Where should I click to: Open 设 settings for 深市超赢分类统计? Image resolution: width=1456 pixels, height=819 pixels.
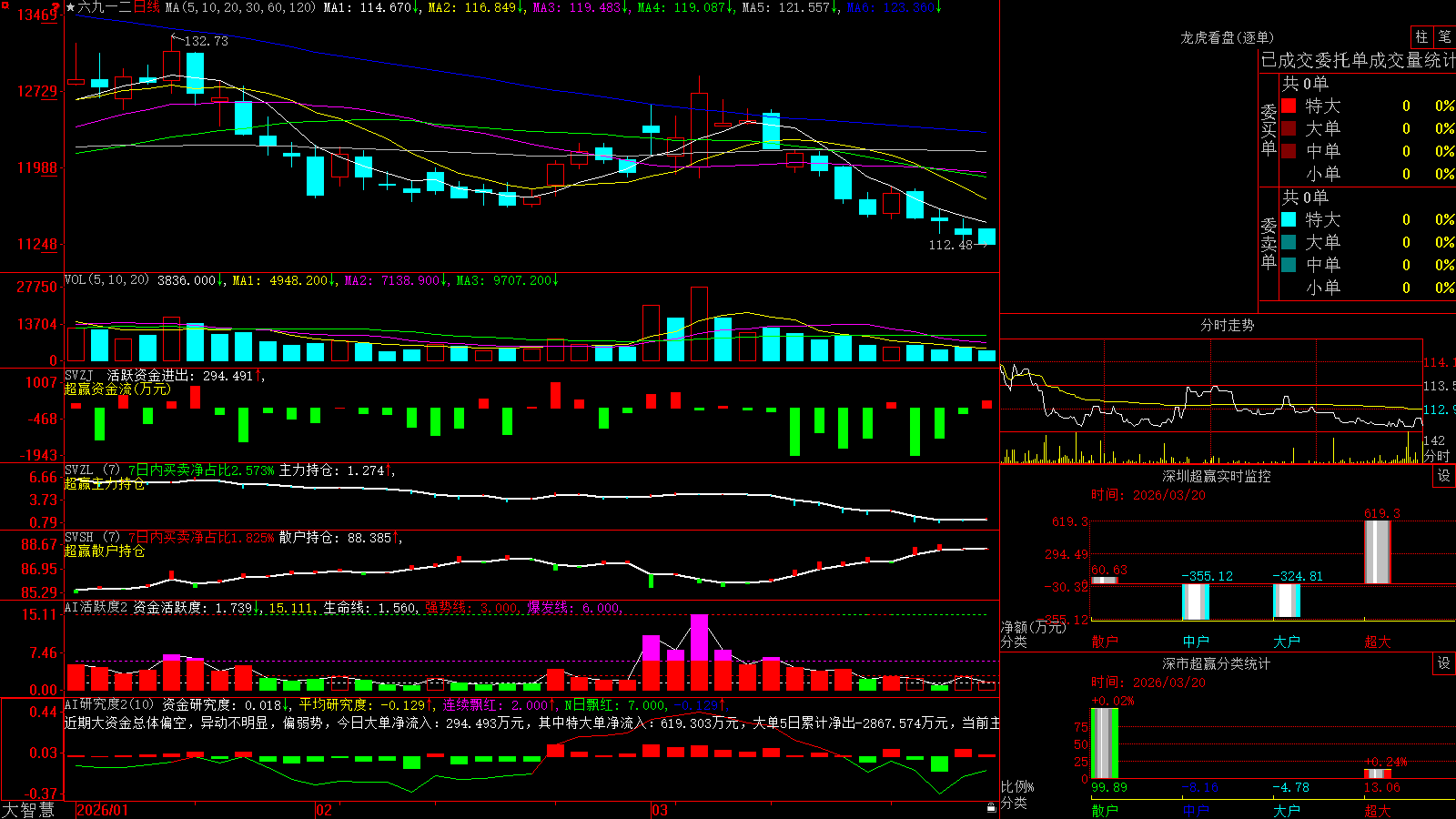pyautogui.click(x=1444, y=663)
